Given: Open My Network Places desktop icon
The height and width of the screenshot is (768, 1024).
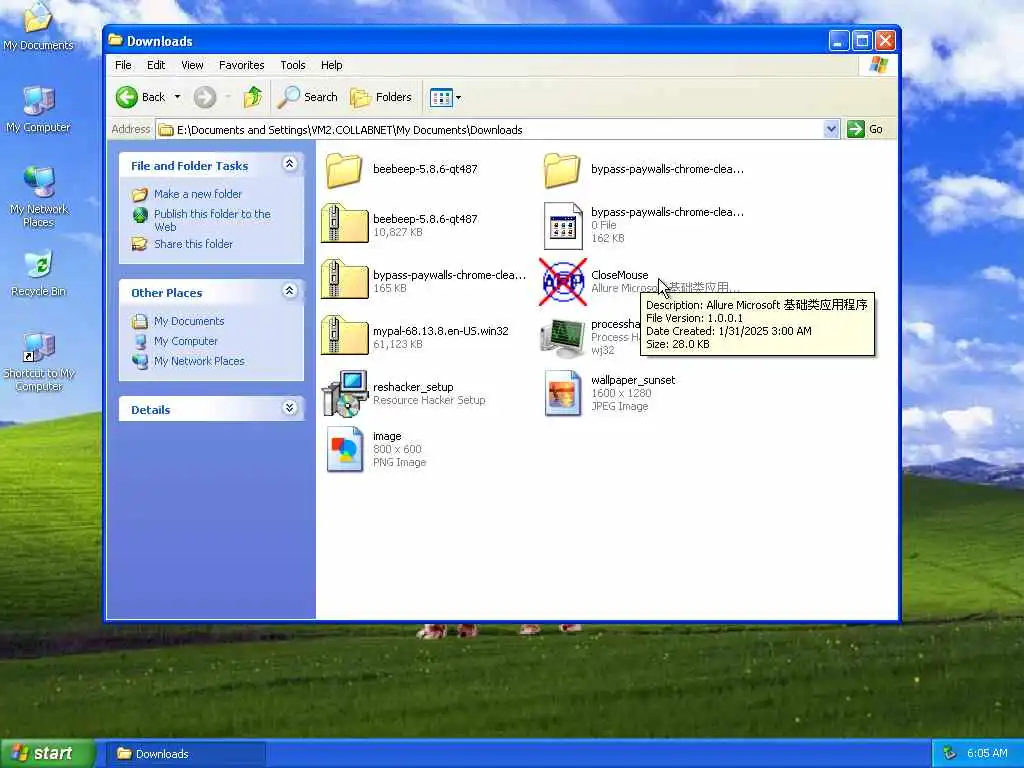Looking at the screenshot, I should [39, 197].
